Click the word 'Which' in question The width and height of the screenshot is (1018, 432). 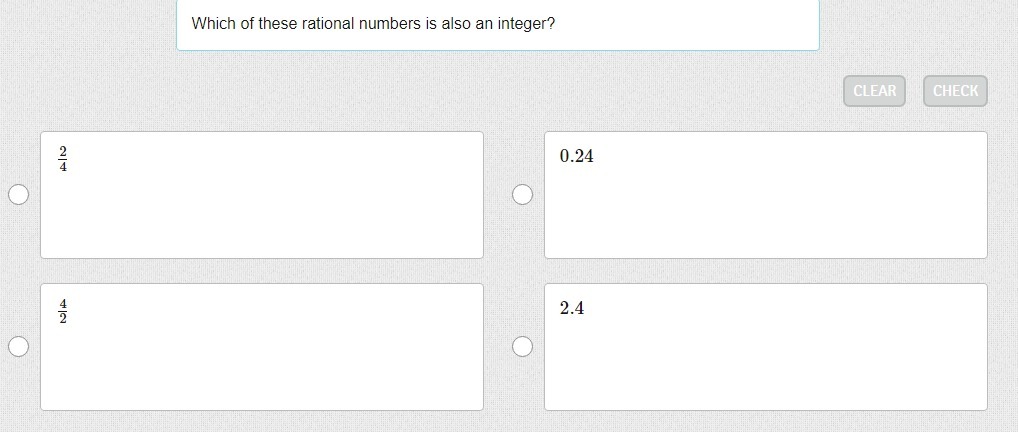pyautogui.click(x=212, y=23)
